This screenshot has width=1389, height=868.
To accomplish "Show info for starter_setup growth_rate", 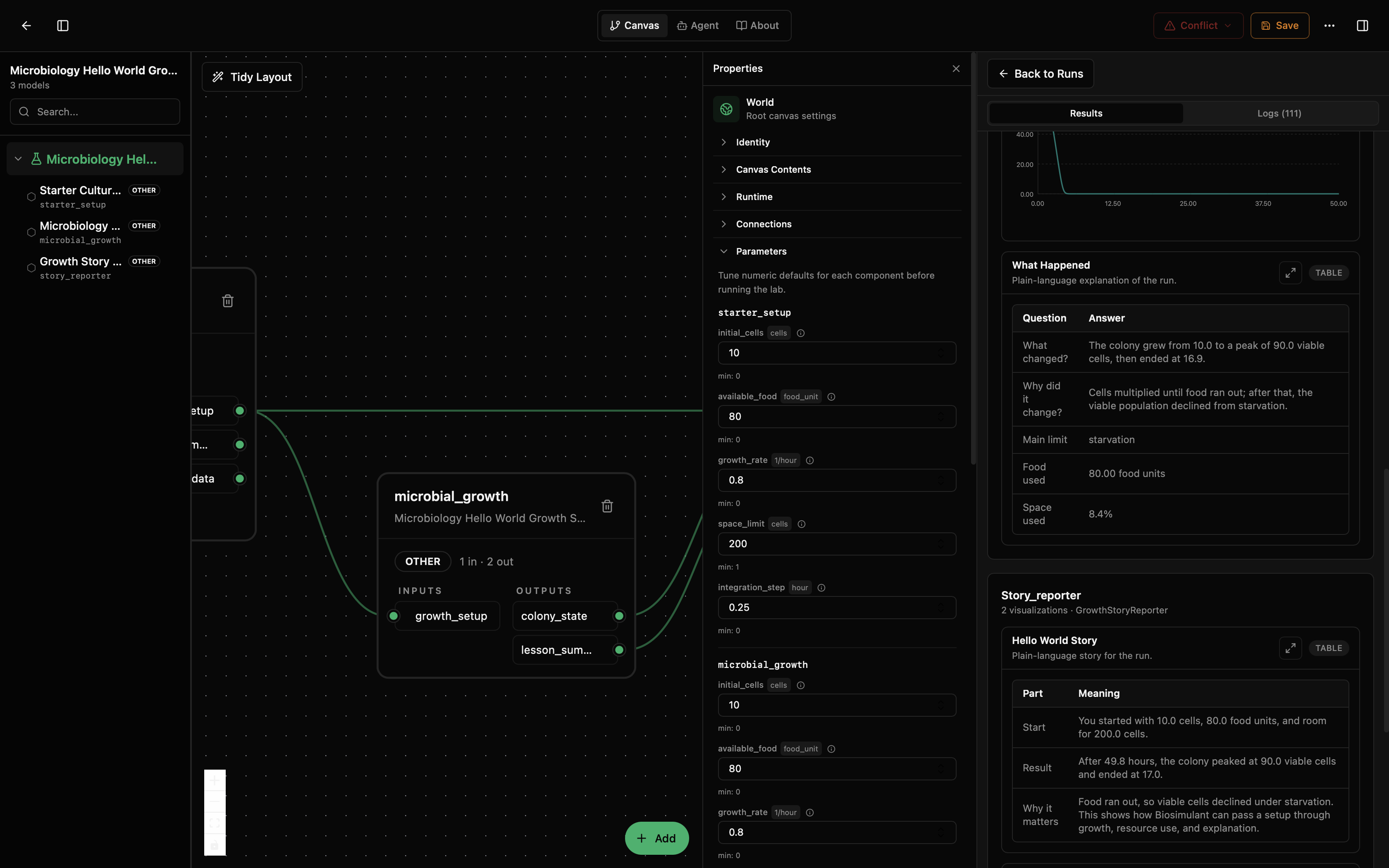I will (x=810, y=460).
